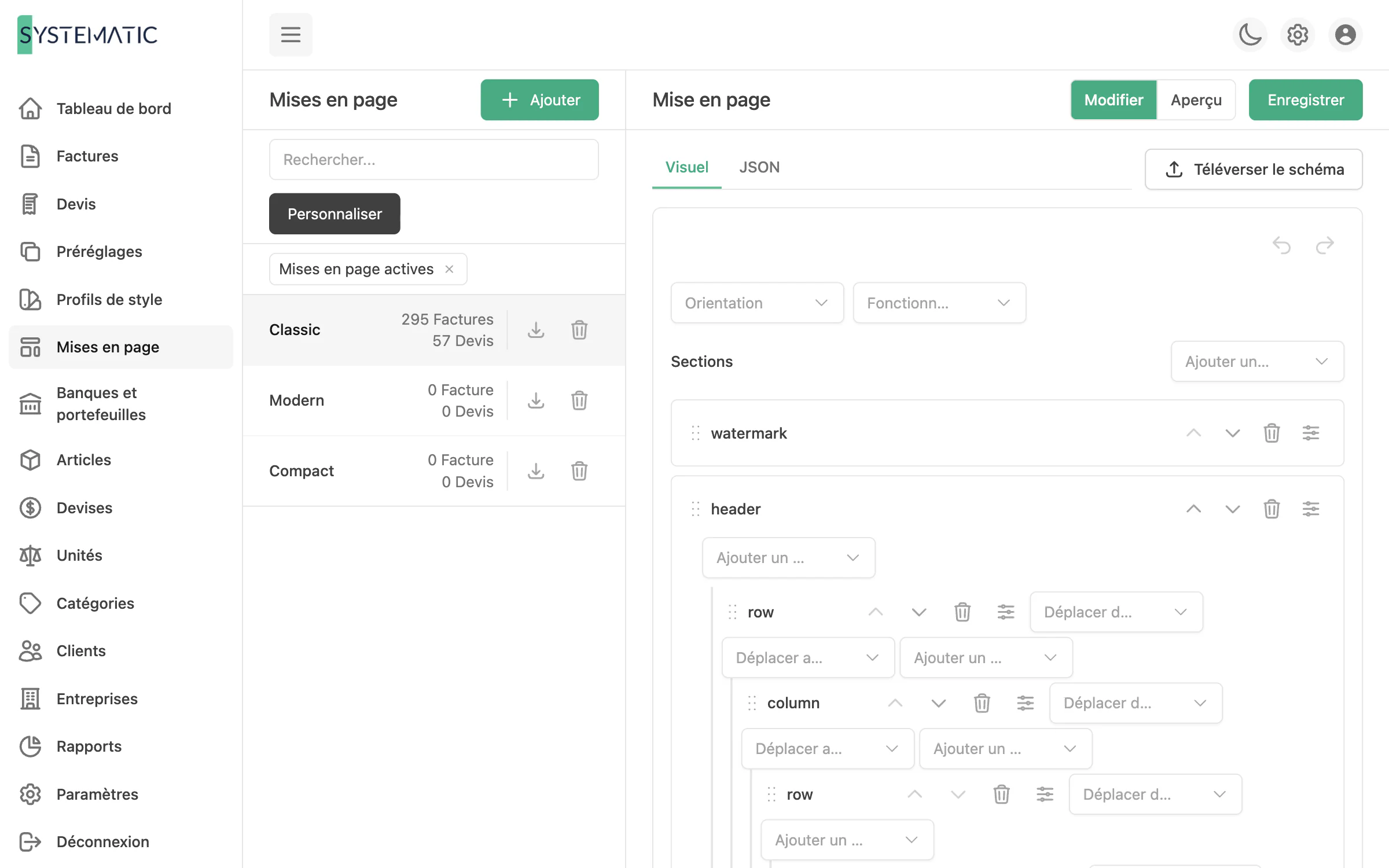
Task: Open watermark section settings sliders
Action: point(1311,433)
